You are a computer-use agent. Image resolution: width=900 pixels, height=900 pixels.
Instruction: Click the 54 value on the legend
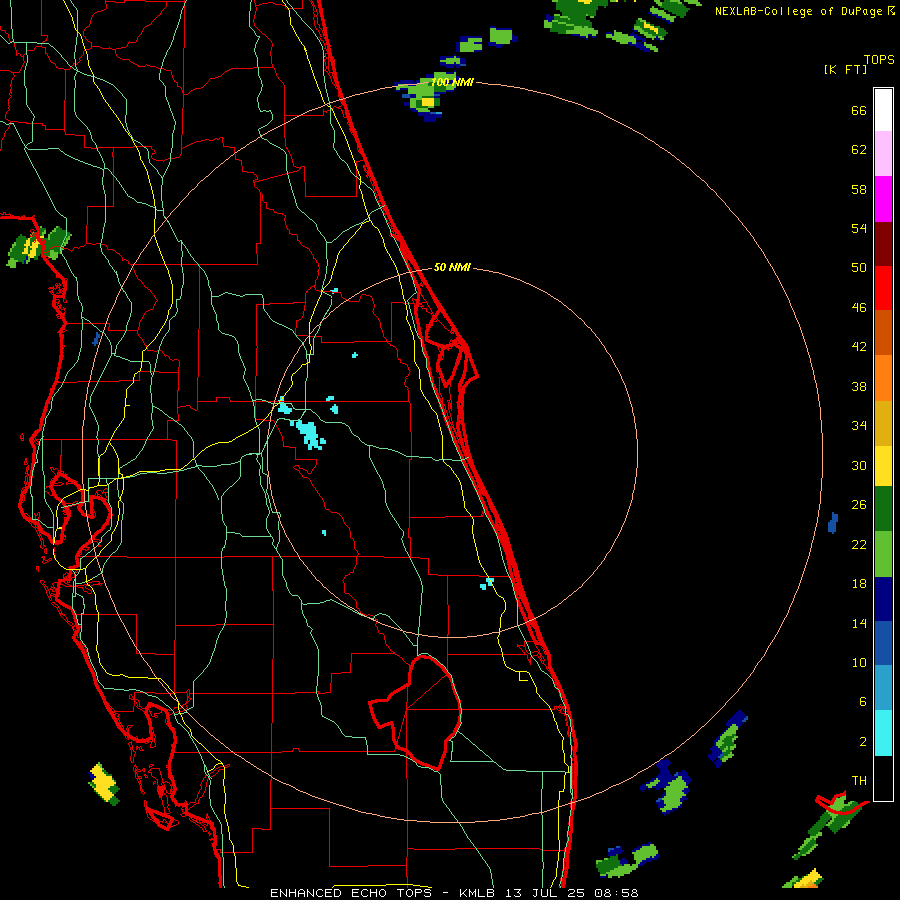pos(859,228)
